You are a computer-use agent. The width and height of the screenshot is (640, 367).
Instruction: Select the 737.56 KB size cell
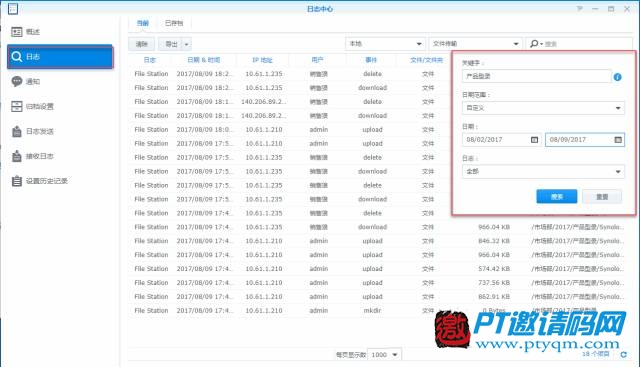point(494,282)
